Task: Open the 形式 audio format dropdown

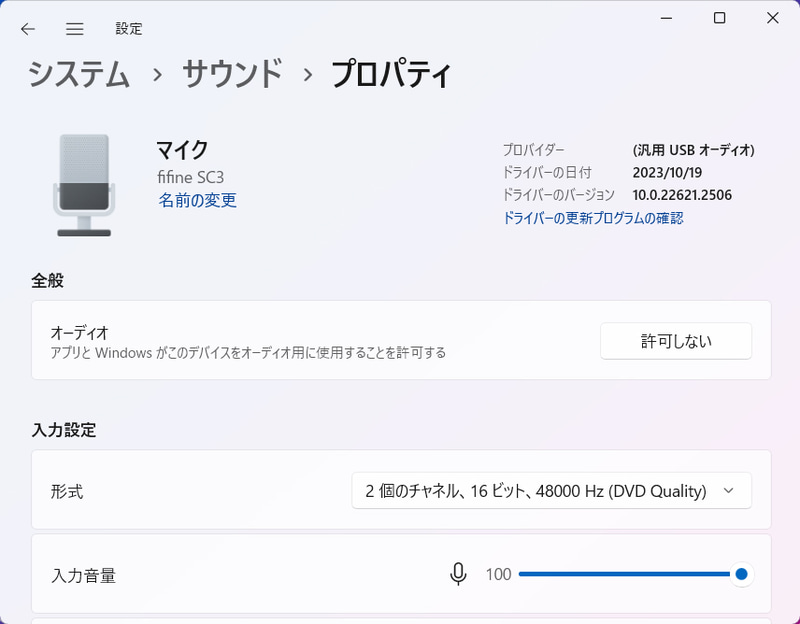Action: (552, 490)
